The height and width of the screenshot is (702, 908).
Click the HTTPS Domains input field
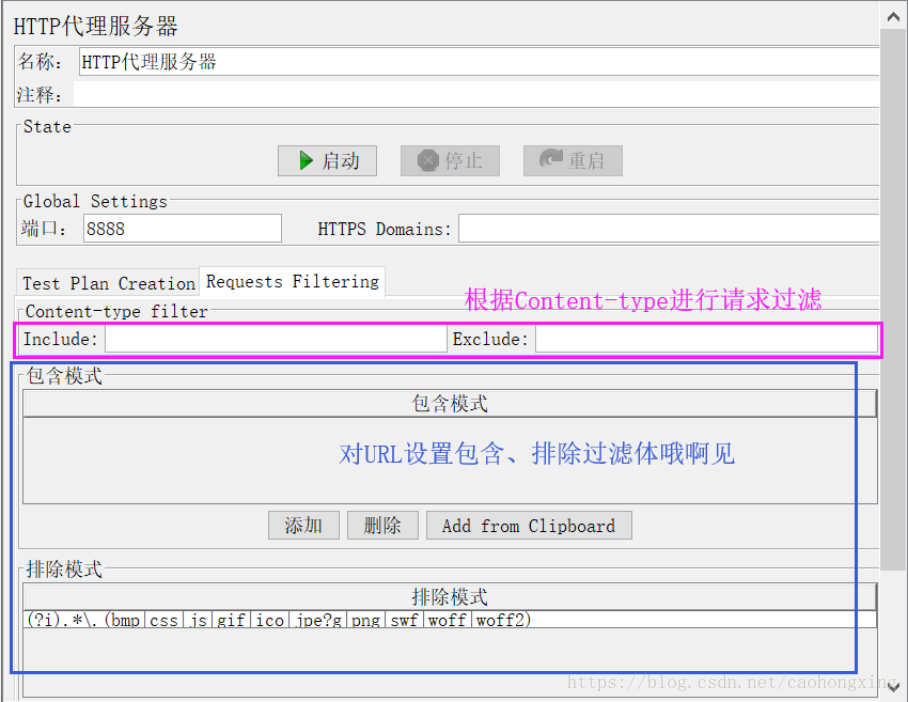pos(669,228)
